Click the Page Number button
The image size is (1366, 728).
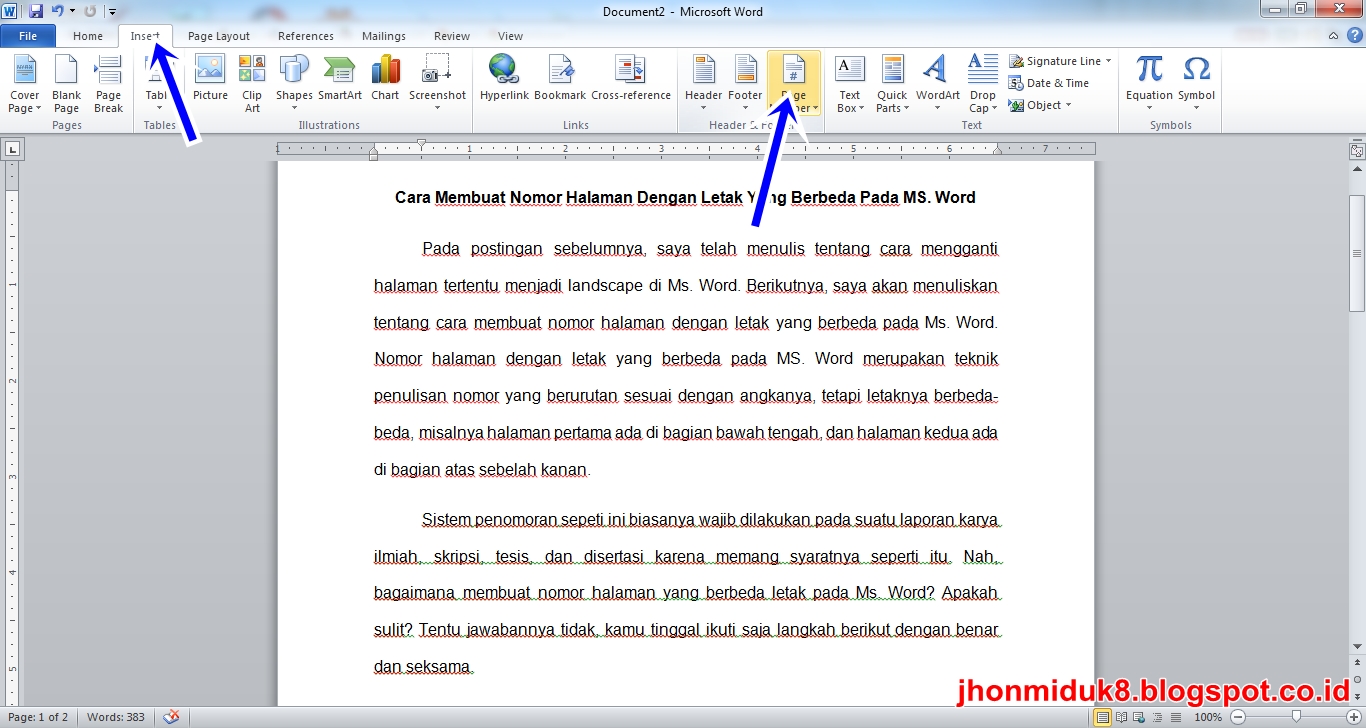tap(794, 84)
